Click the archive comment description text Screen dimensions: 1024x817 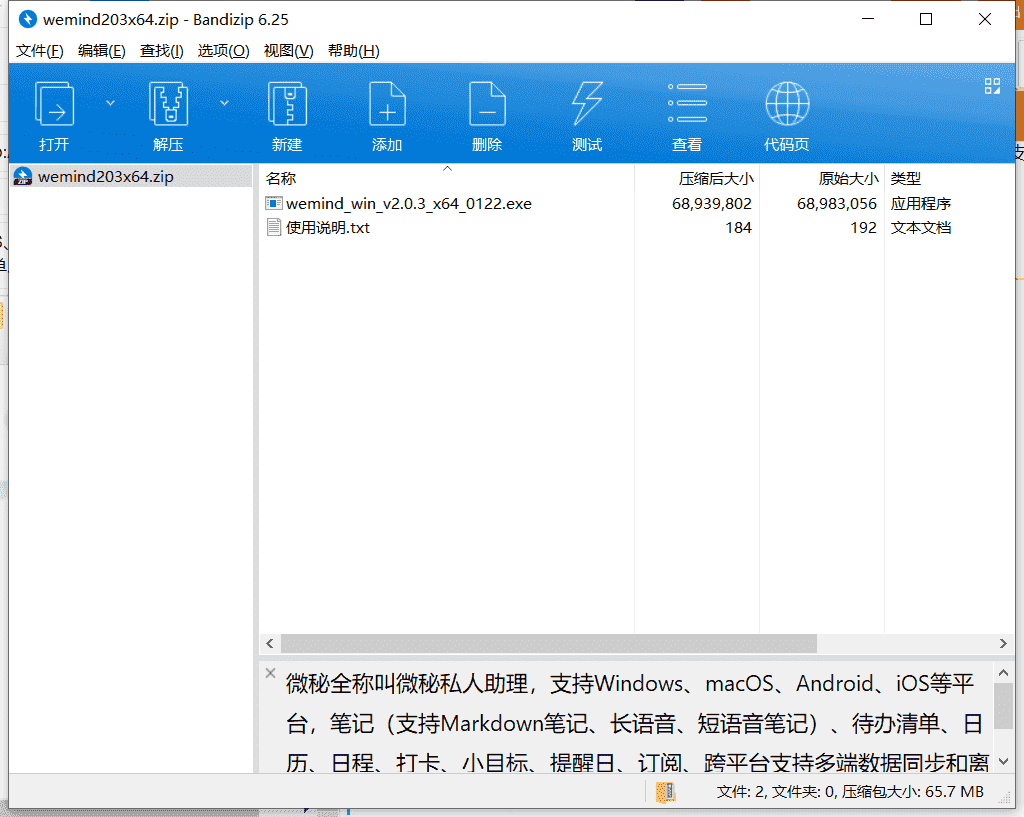pos(637,723)
